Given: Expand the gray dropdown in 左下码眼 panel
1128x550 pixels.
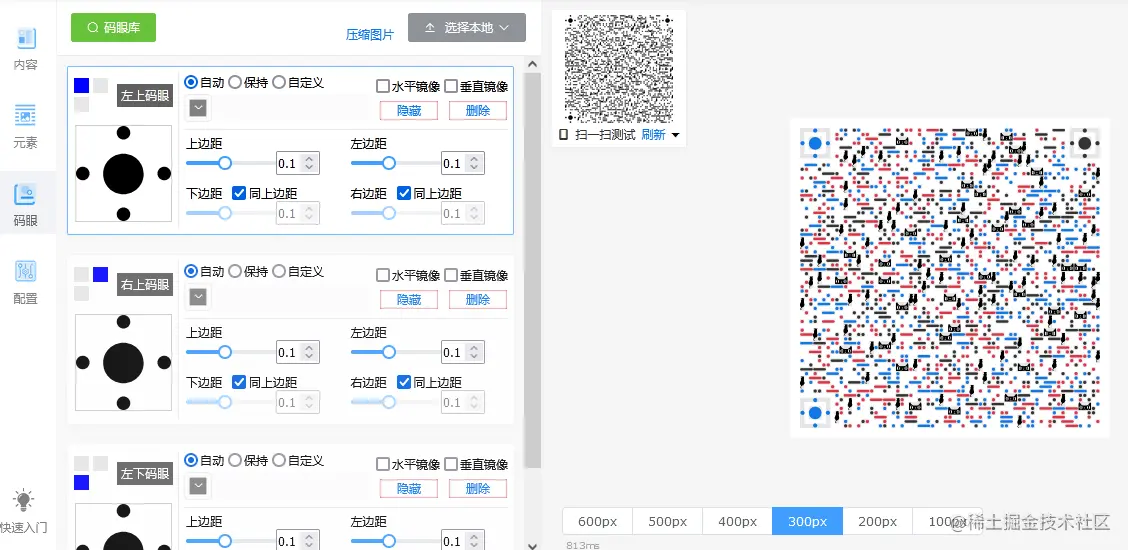Looking at the screenshot, I should click(x=199, y=486).
